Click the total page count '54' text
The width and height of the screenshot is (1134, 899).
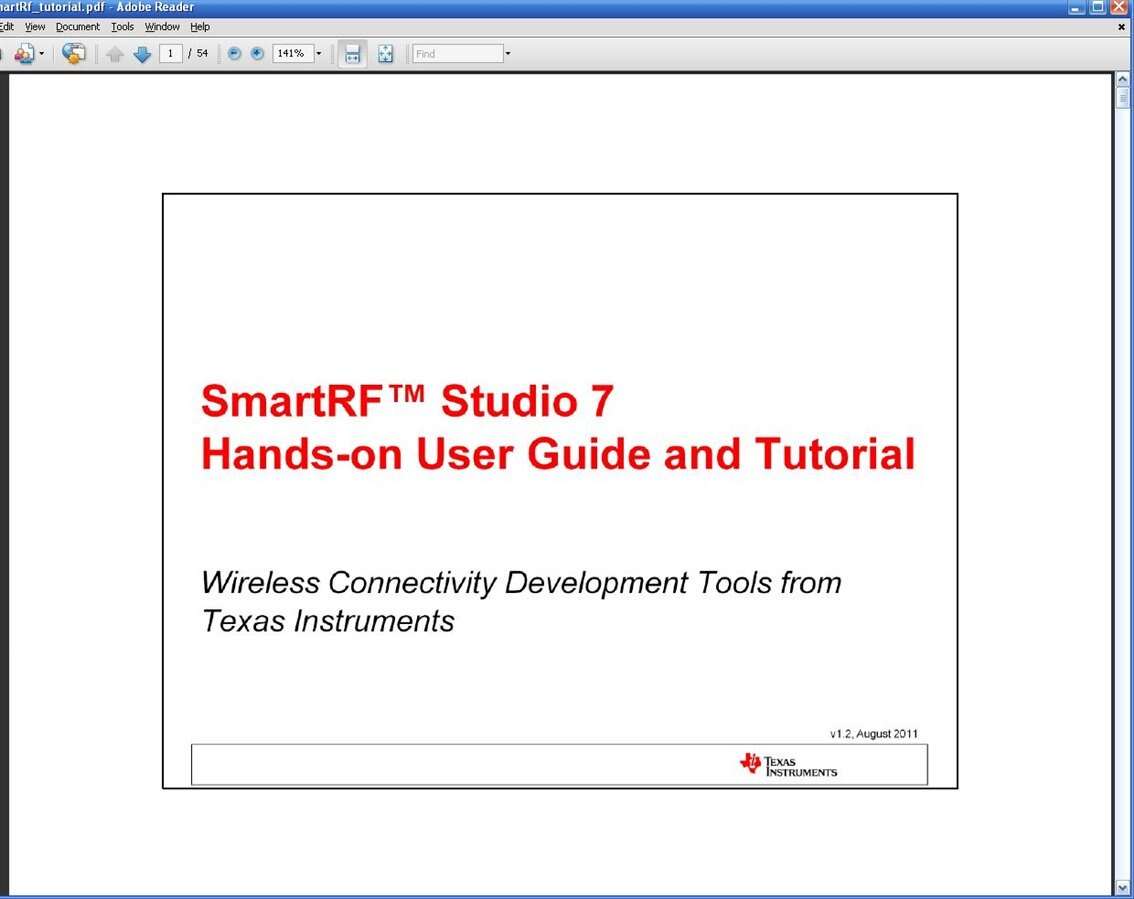click(202, 54)
